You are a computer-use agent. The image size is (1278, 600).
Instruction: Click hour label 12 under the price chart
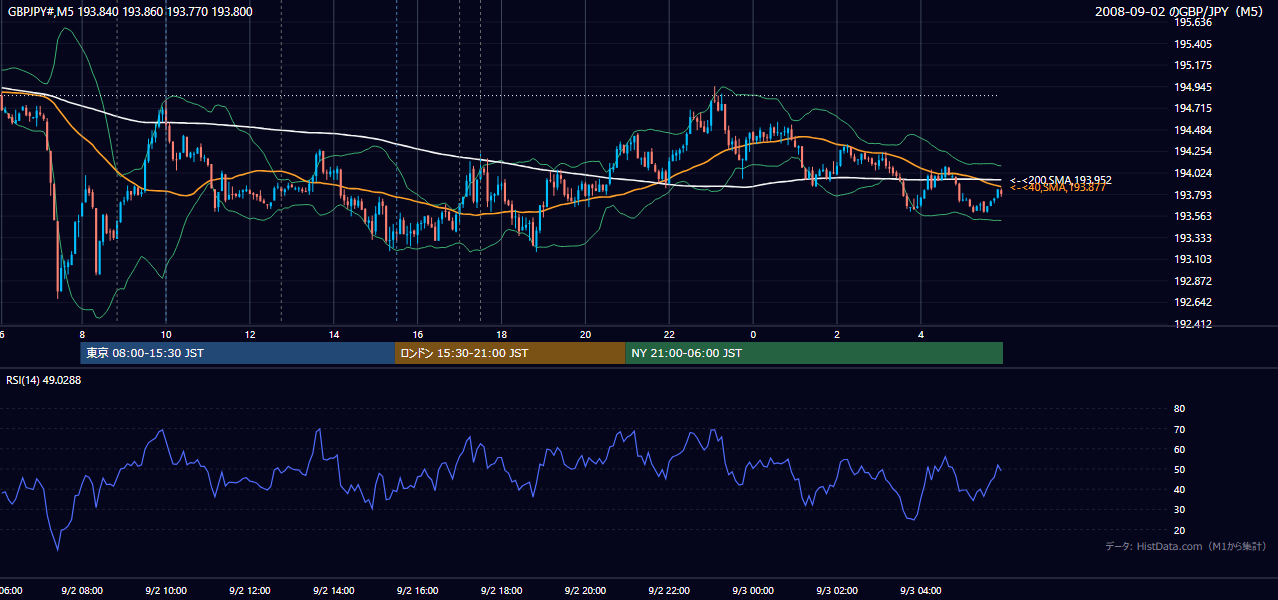[x=250, y=334]
